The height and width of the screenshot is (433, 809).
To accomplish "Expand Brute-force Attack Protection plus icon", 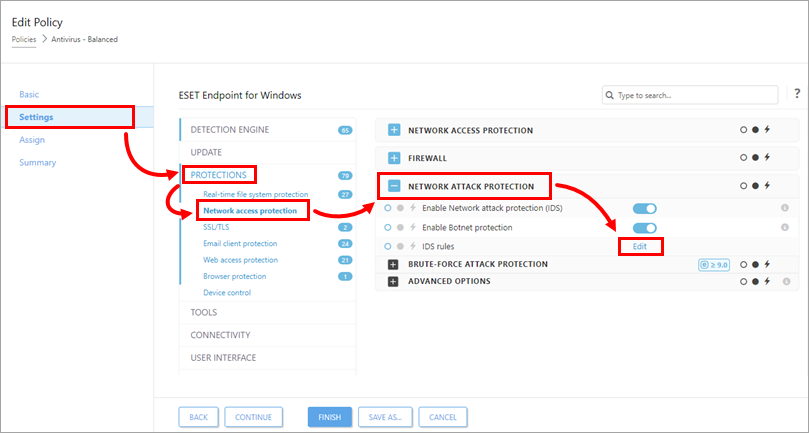I will coord(393,265).
